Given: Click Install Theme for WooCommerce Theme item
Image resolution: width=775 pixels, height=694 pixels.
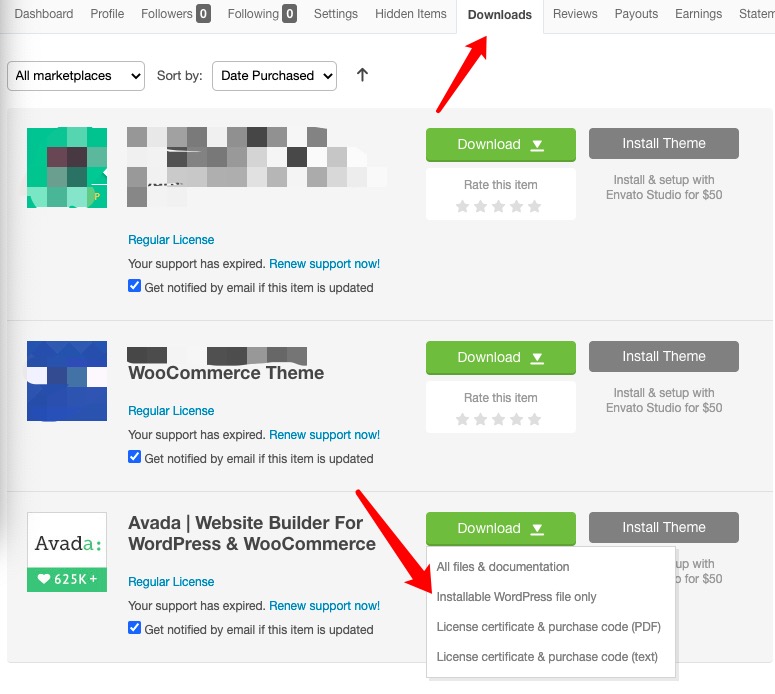Looking at the screenshot, I should [664, 356].
